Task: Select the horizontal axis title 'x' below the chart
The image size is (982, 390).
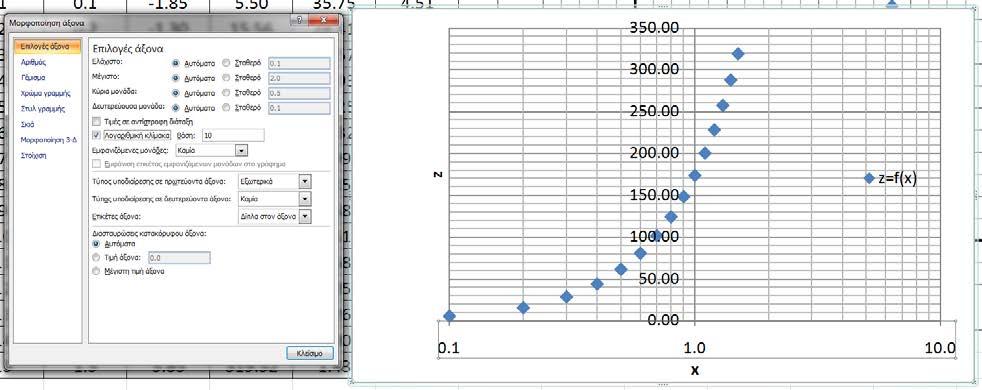Action: [695, 370]
